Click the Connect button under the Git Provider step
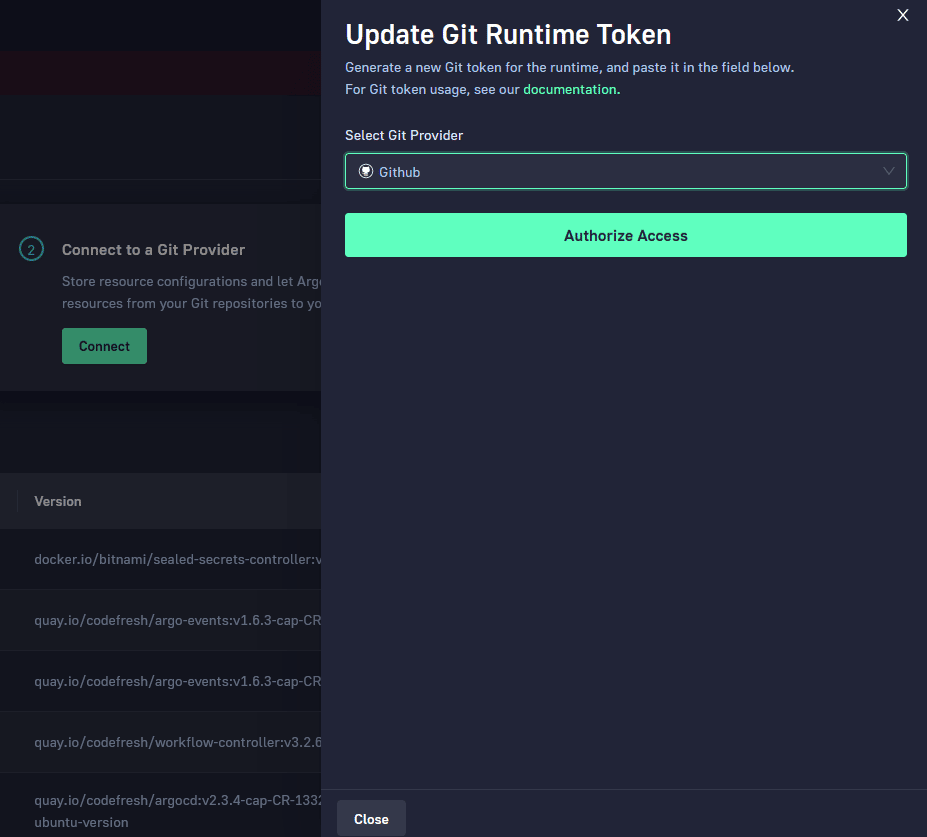 click(x=104, y=345)
